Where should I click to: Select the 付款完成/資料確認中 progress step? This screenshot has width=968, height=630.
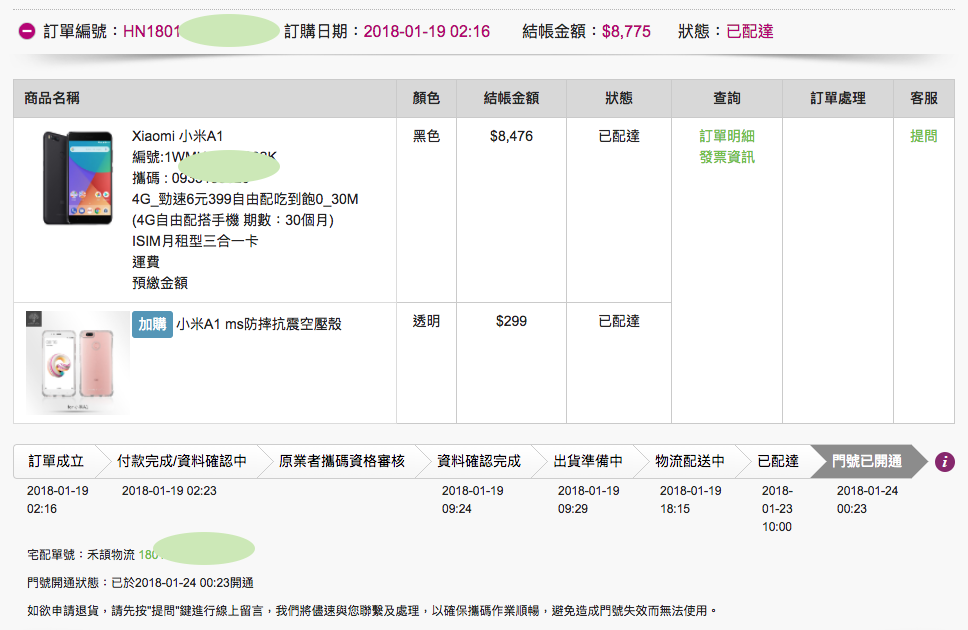(180, 461)
